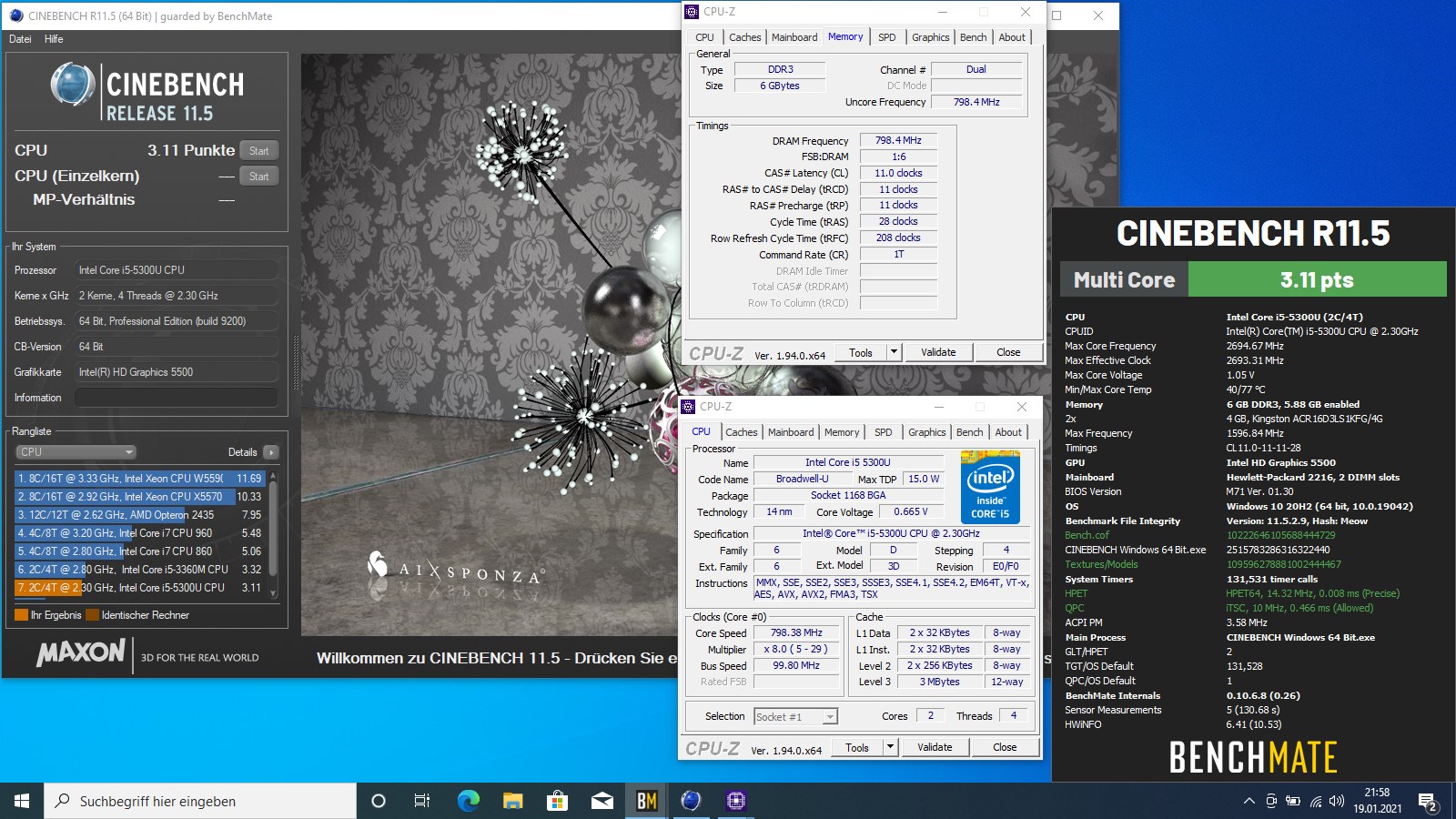Switch to Cinebench taskbar icon

(x=691, y=801)
